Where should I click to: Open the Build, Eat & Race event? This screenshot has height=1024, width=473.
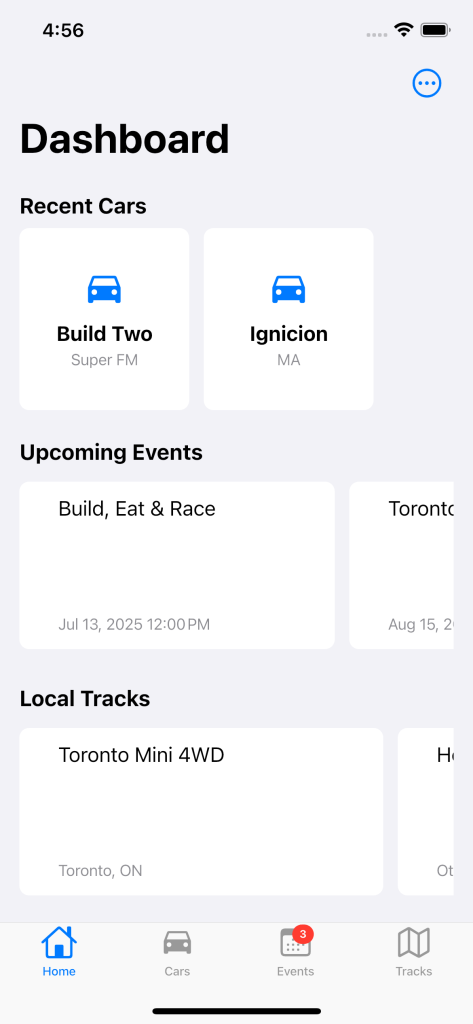(x=177, y=566)
